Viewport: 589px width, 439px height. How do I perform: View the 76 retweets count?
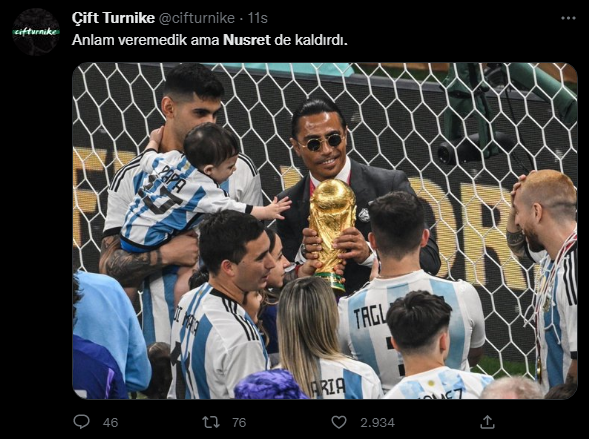(239, 423)
